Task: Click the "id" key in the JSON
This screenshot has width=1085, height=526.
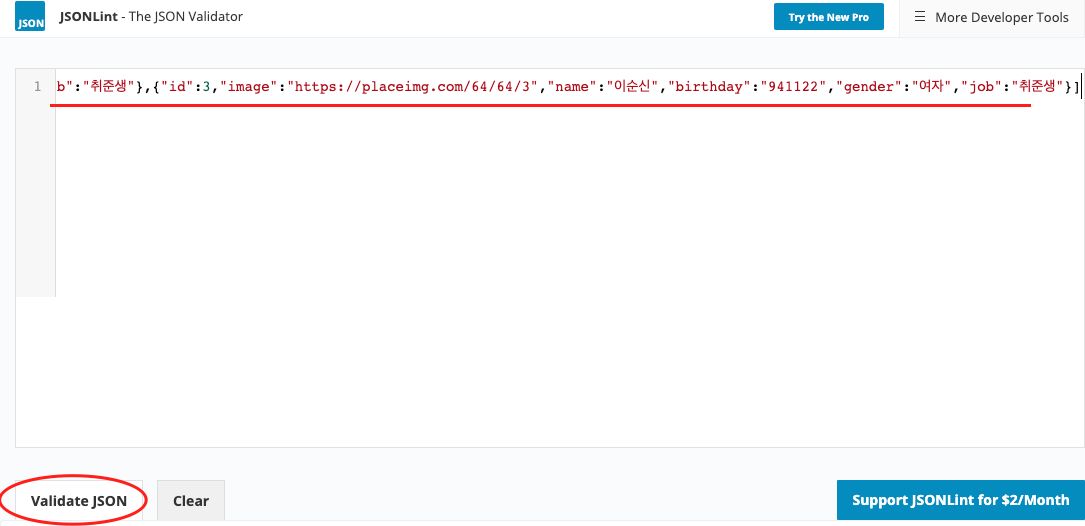Action: [176, 87]
